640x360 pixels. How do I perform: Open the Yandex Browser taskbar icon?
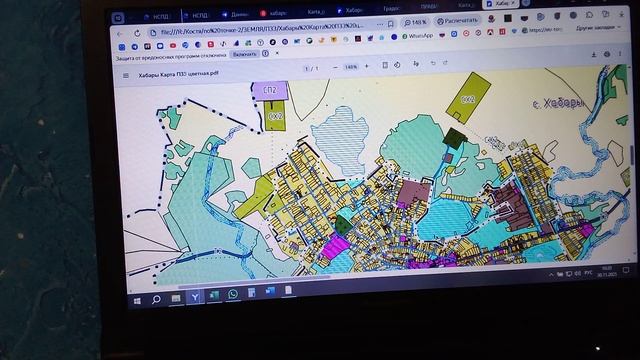click(x=195, y=297)
